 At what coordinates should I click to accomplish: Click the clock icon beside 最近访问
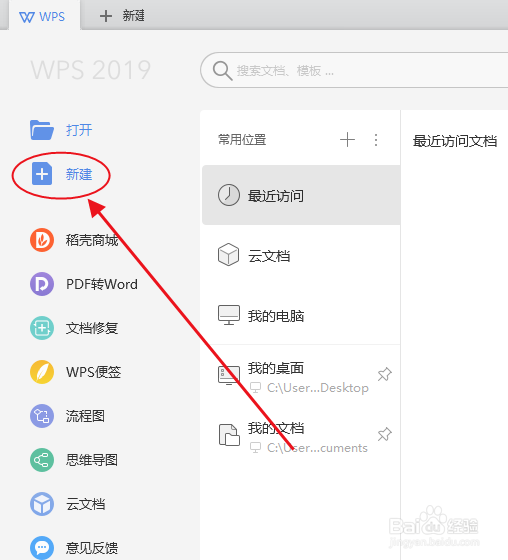[x=229, y=195]
